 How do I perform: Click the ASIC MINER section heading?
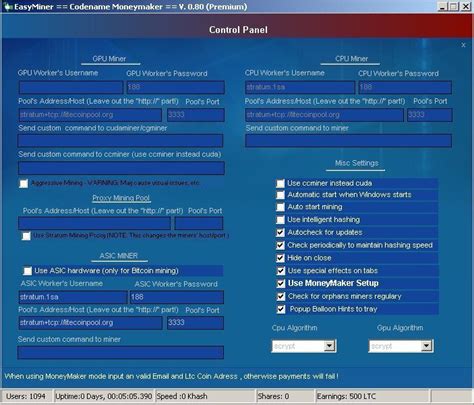[x=119, y=256]
